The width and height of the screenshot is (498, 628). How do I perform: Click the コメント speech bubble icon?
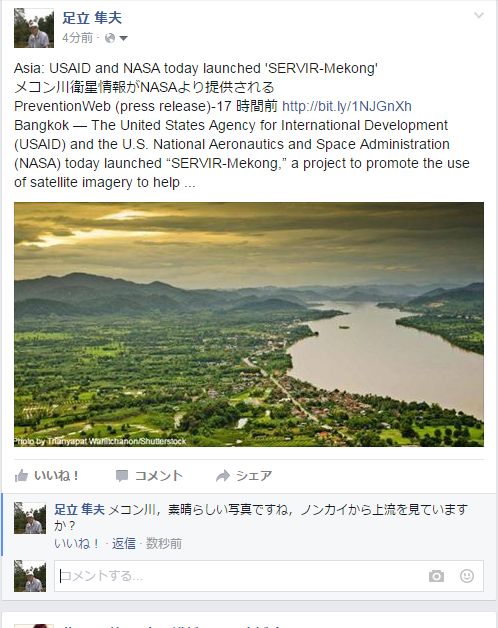122,476
